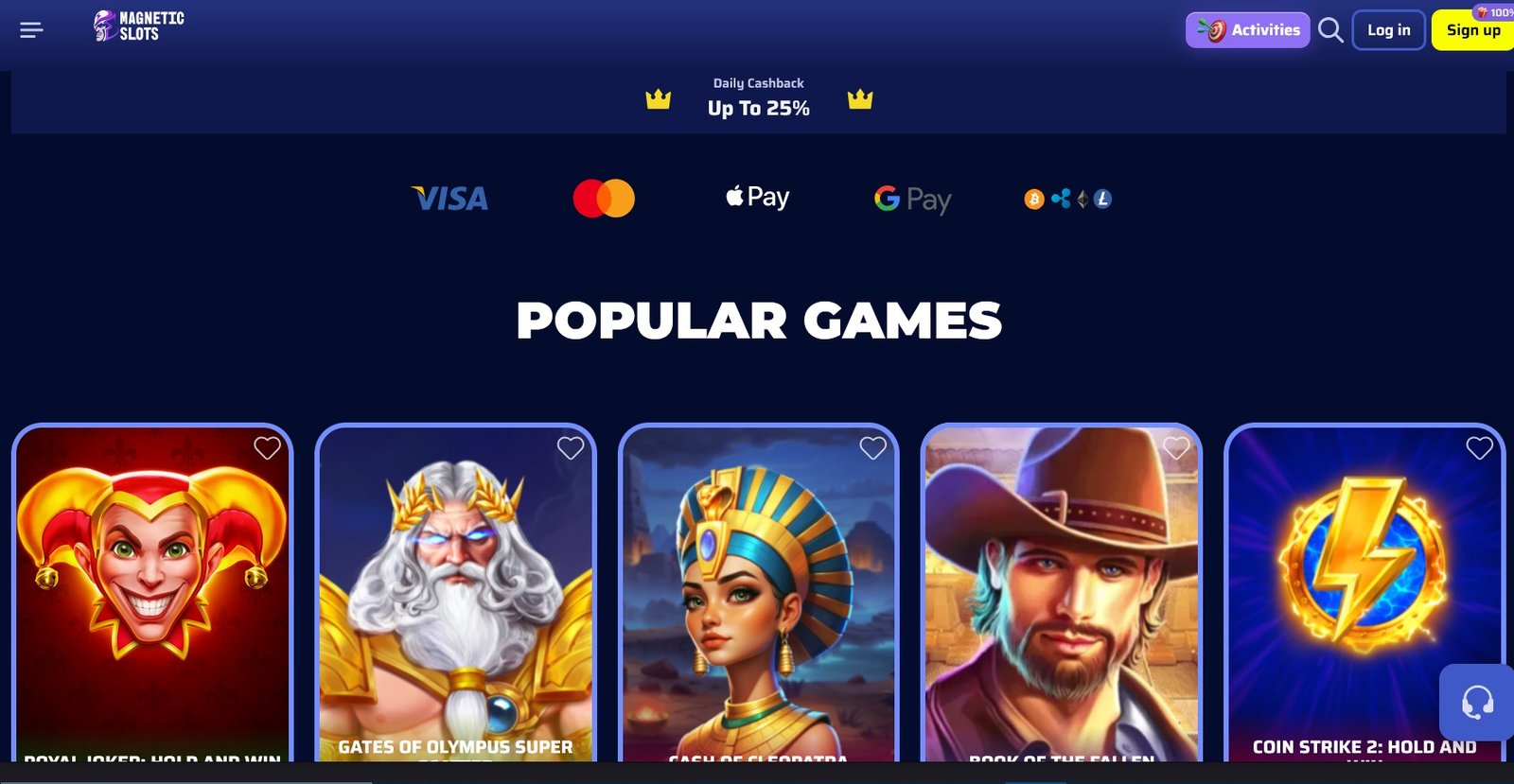Open the Daily Cashback banner

(x=759, y=97)
